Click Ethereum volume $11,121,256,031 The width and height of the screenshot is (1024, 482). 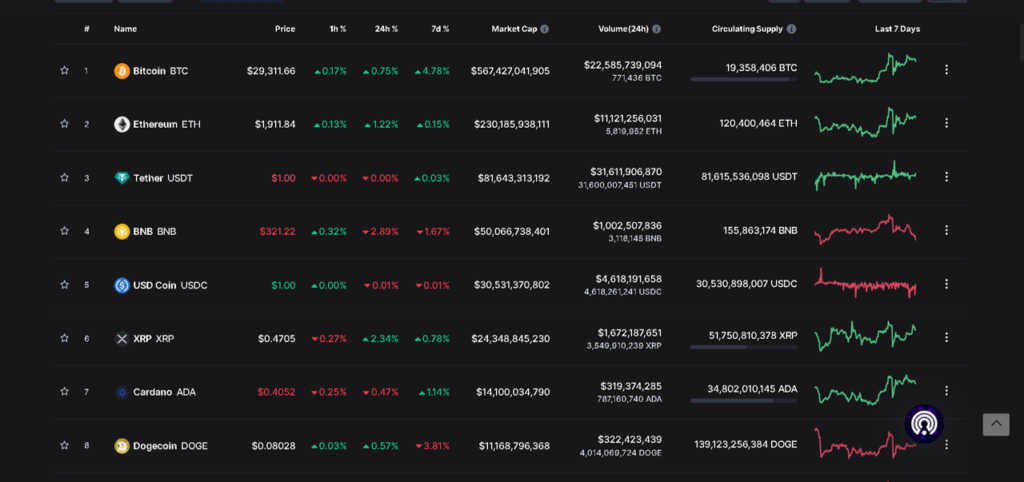tap(628, 118)
